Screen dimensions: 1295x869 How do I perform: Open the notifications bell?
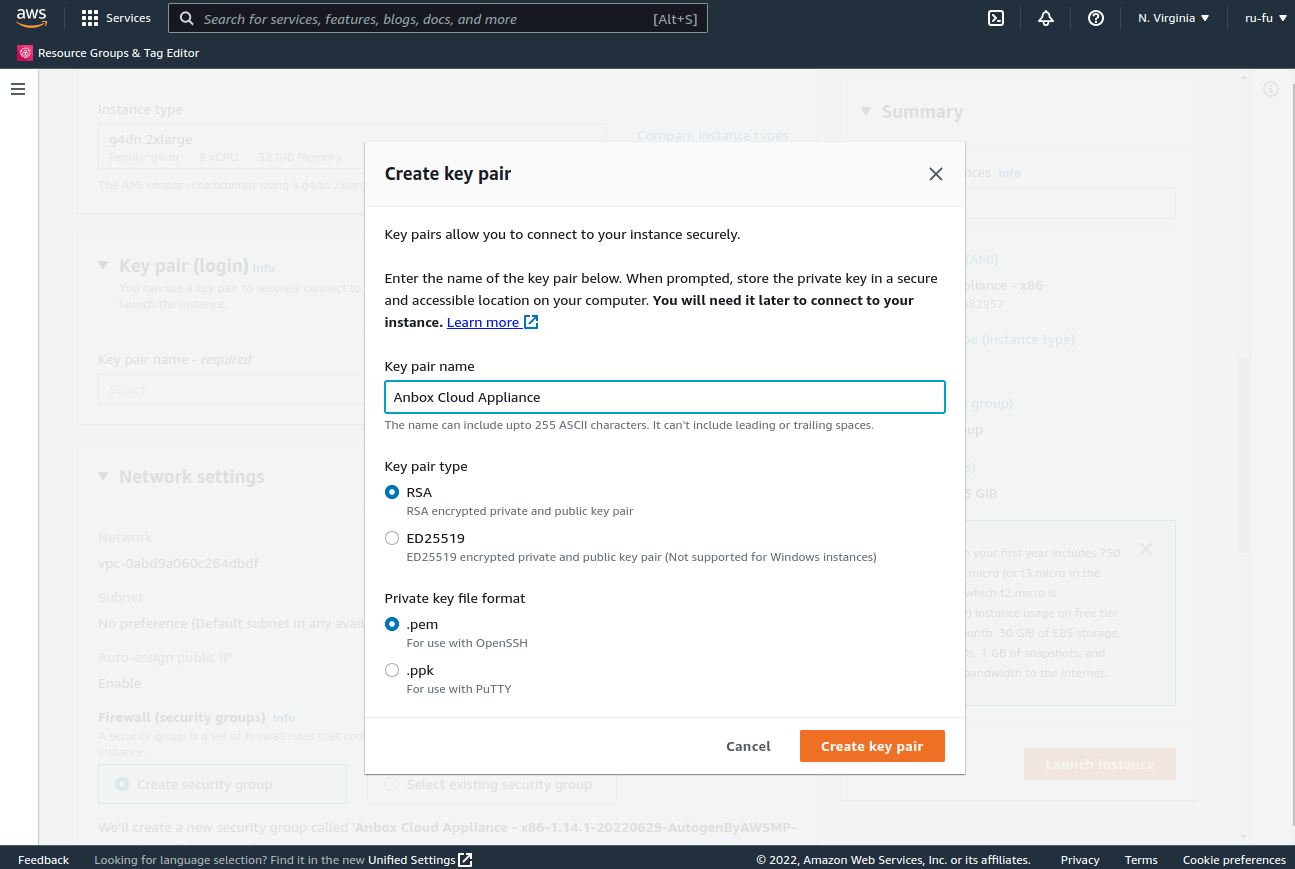pos(1045,17)
